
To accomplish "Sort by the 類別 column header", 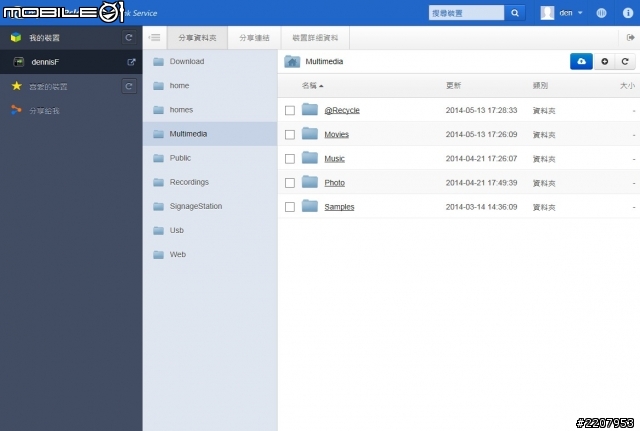I will tap(540, 86).
